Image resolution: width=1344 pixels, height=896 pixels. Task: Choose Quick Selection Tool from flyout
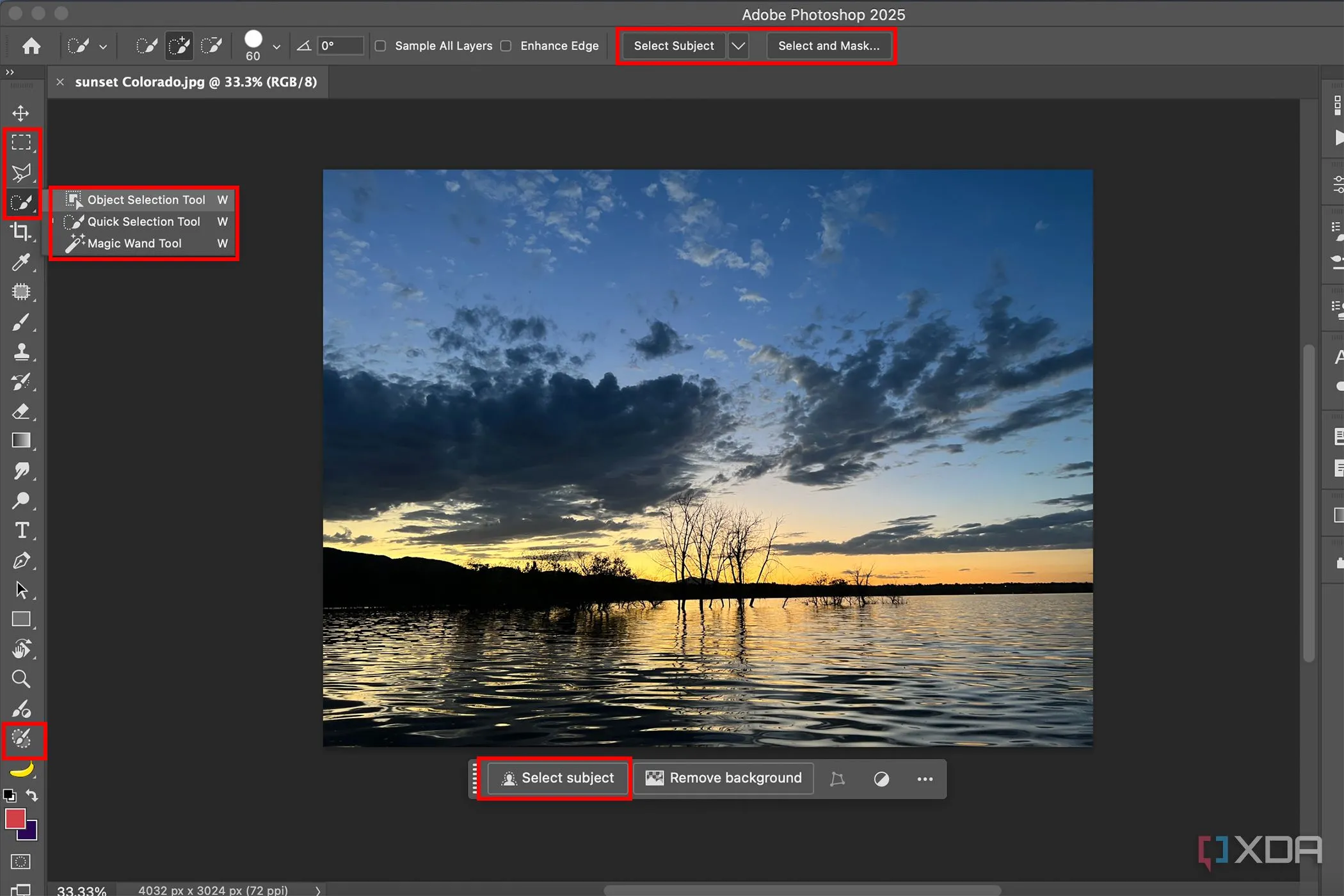click(145, 221)
